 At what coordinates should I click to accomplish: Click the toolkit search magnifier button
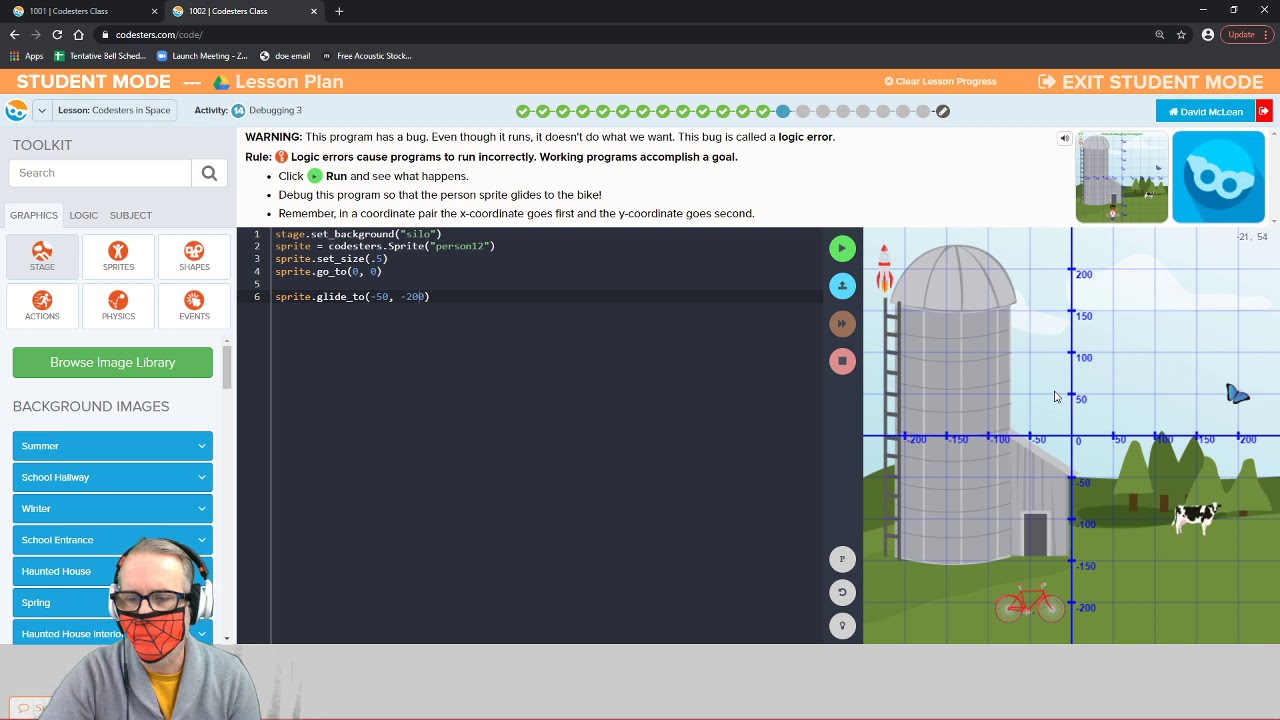click(x=209, y=173)
